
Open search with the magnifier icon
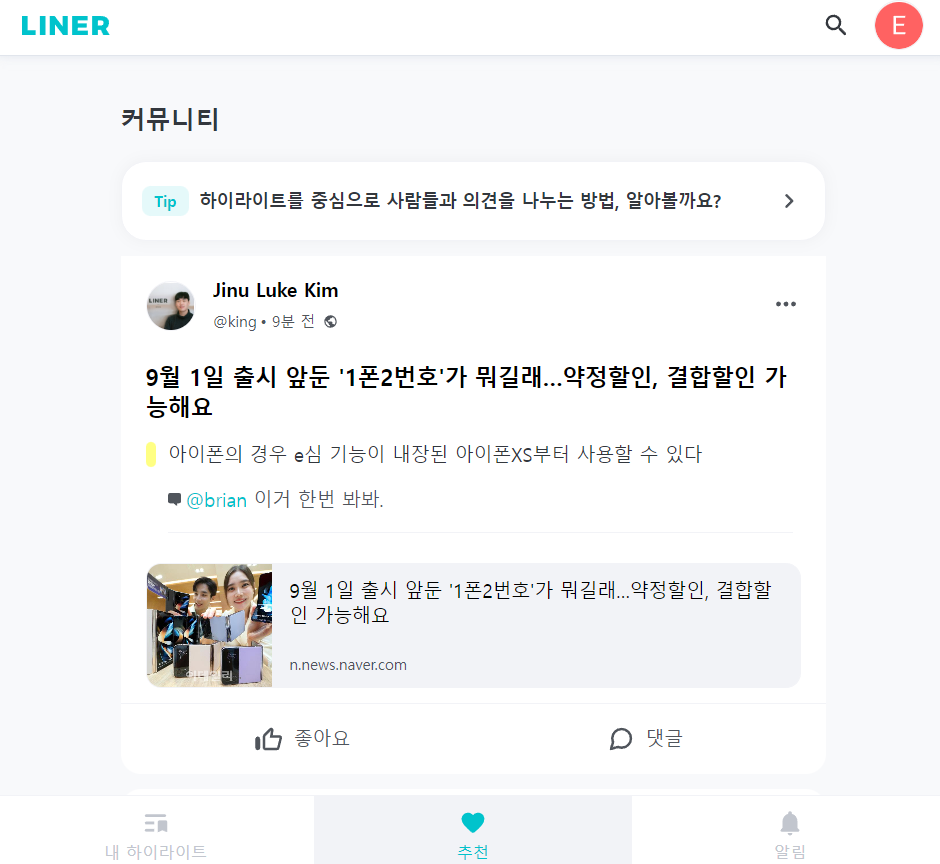(836, 25)
